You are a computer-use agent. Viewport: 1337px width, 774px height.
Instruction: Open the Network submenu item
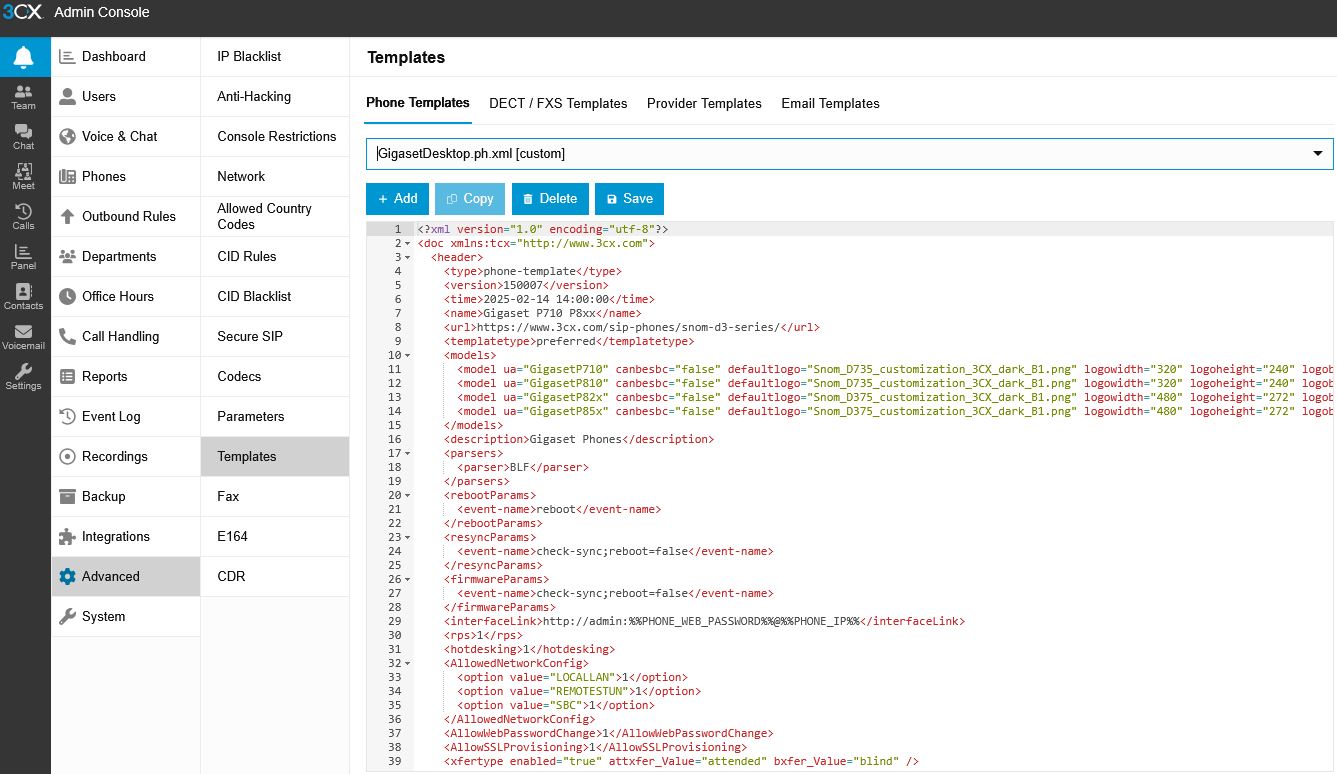pos(275,177)
